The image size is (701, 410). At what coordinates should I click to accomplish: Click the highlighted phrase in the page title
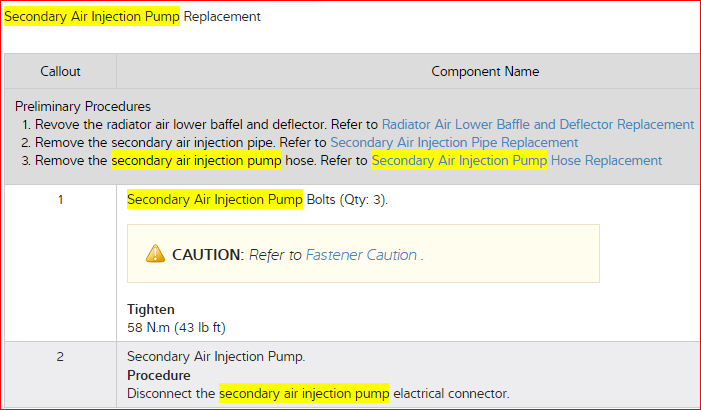92,17
